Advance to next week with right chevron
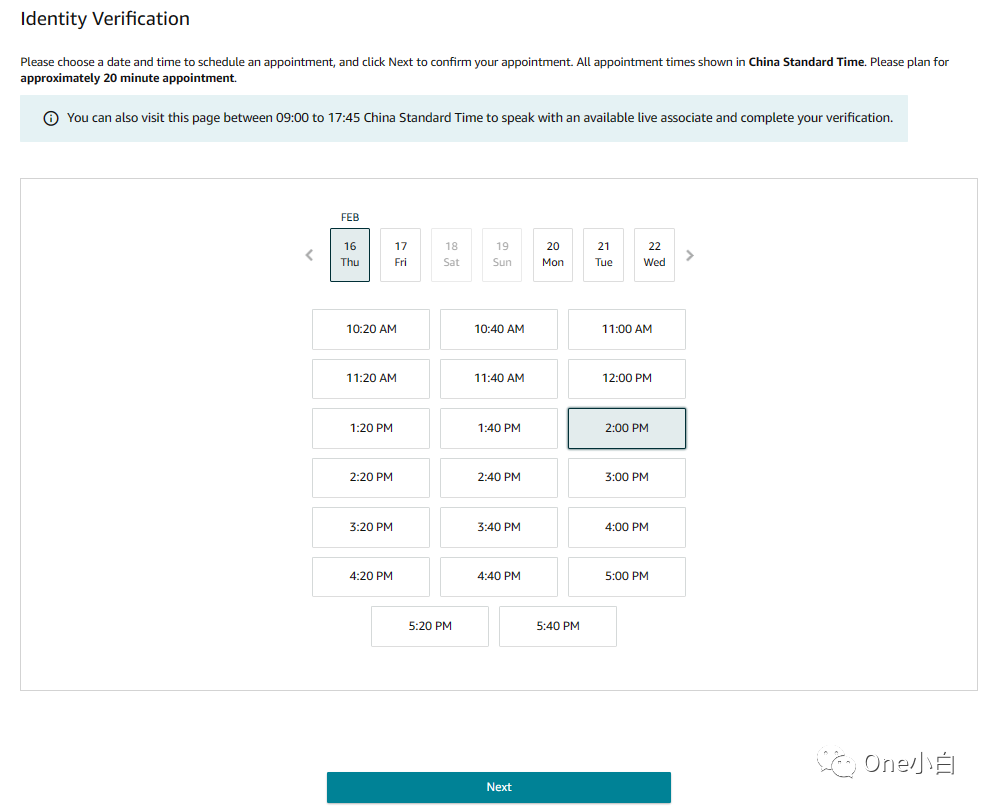The image size is (988, 806). click(x=690, y=255)
